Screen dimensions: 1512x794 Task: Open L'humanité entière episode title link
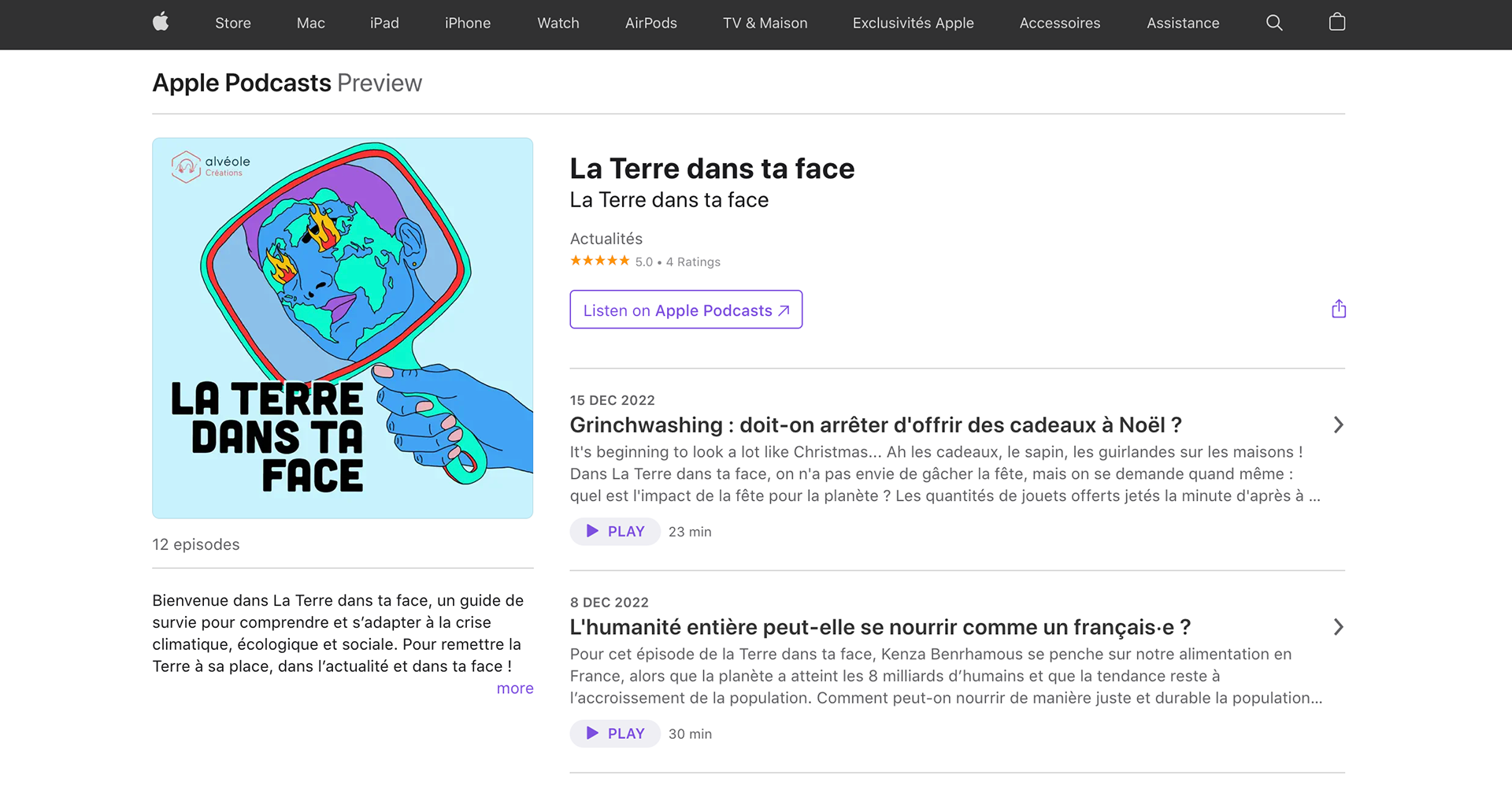pyautogui.click(x=880, y=627)
